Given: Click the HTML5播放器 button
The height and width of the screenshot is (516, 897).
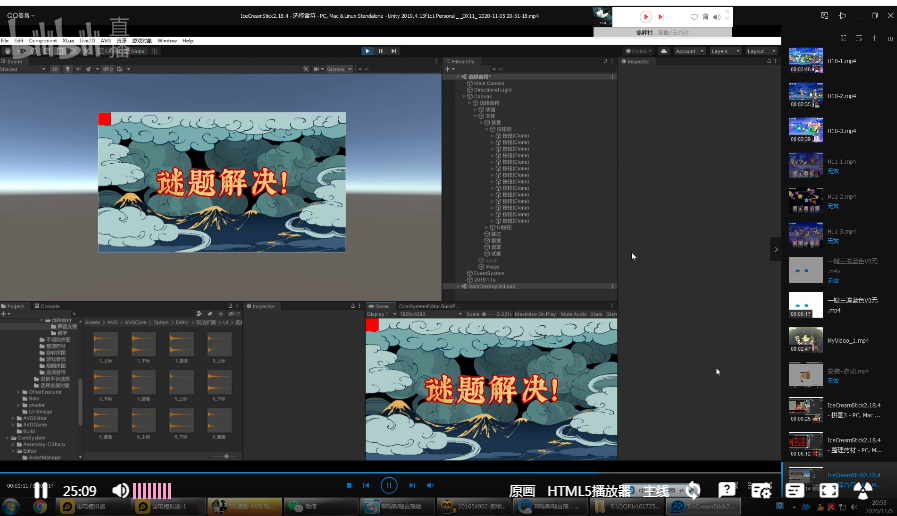Looking at the screenshot, I should click(589, 491).
